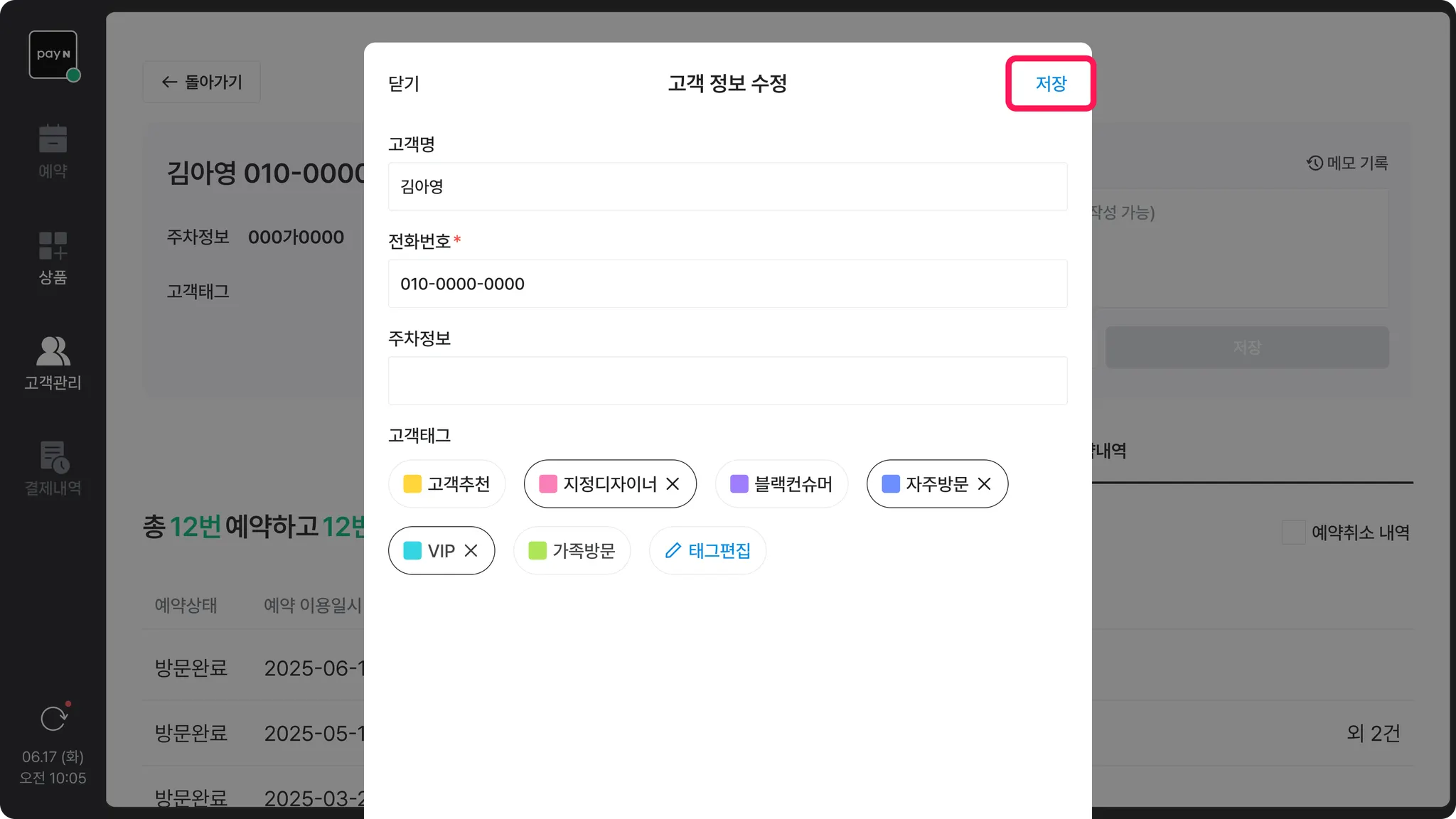
Task: Click the payN logo icon
Action: tap(53, 55)
